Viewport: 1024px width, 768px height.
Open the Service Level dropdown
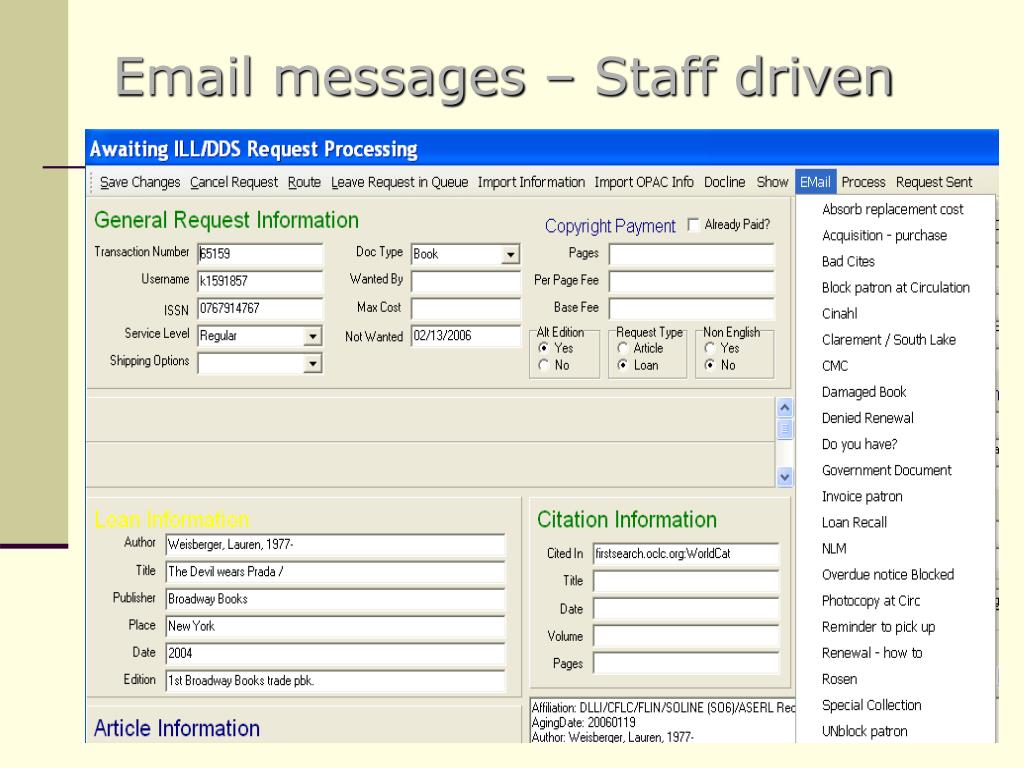[313, 336]
